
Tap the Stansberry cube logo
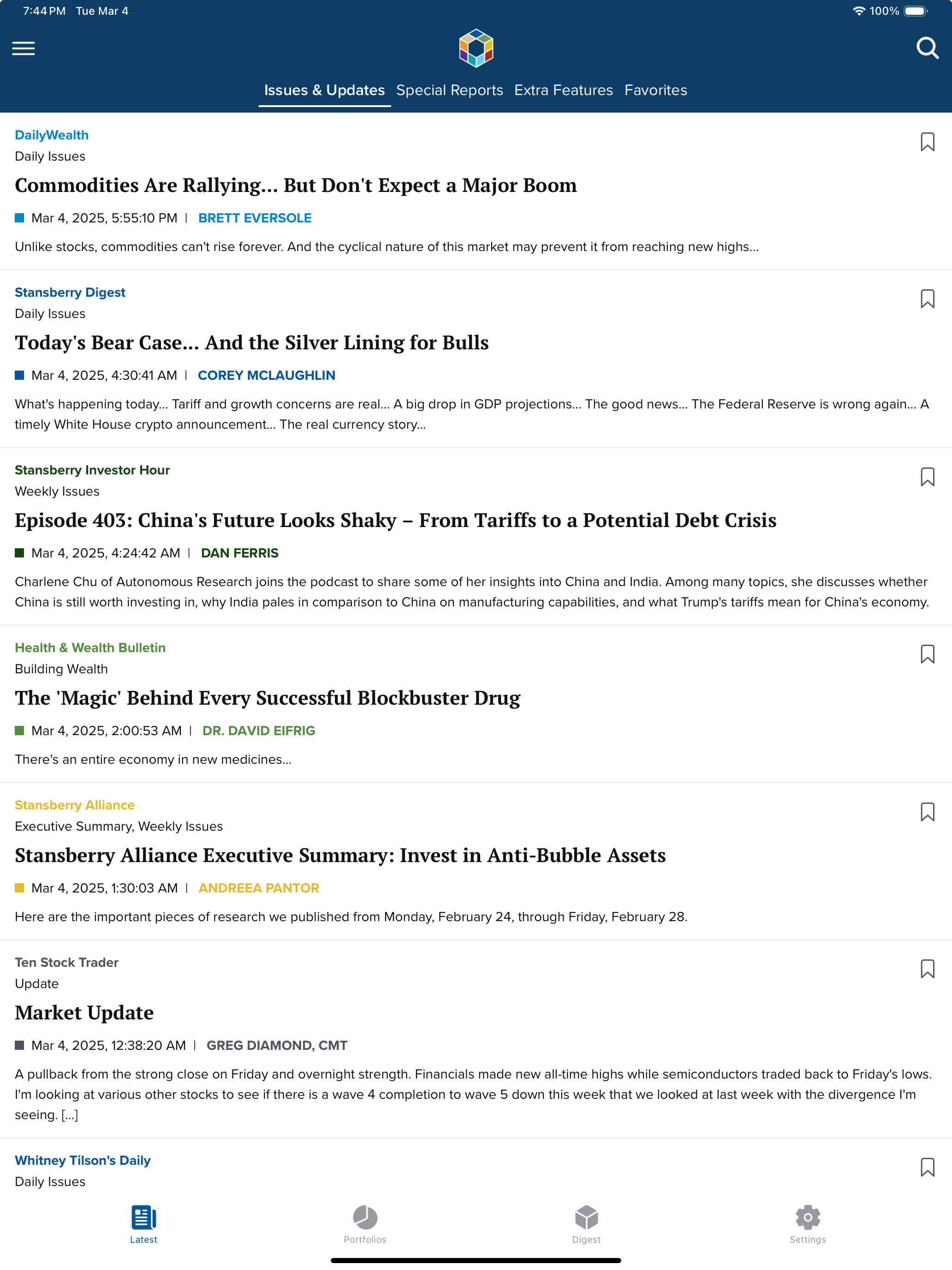click(x=476, y=48)
